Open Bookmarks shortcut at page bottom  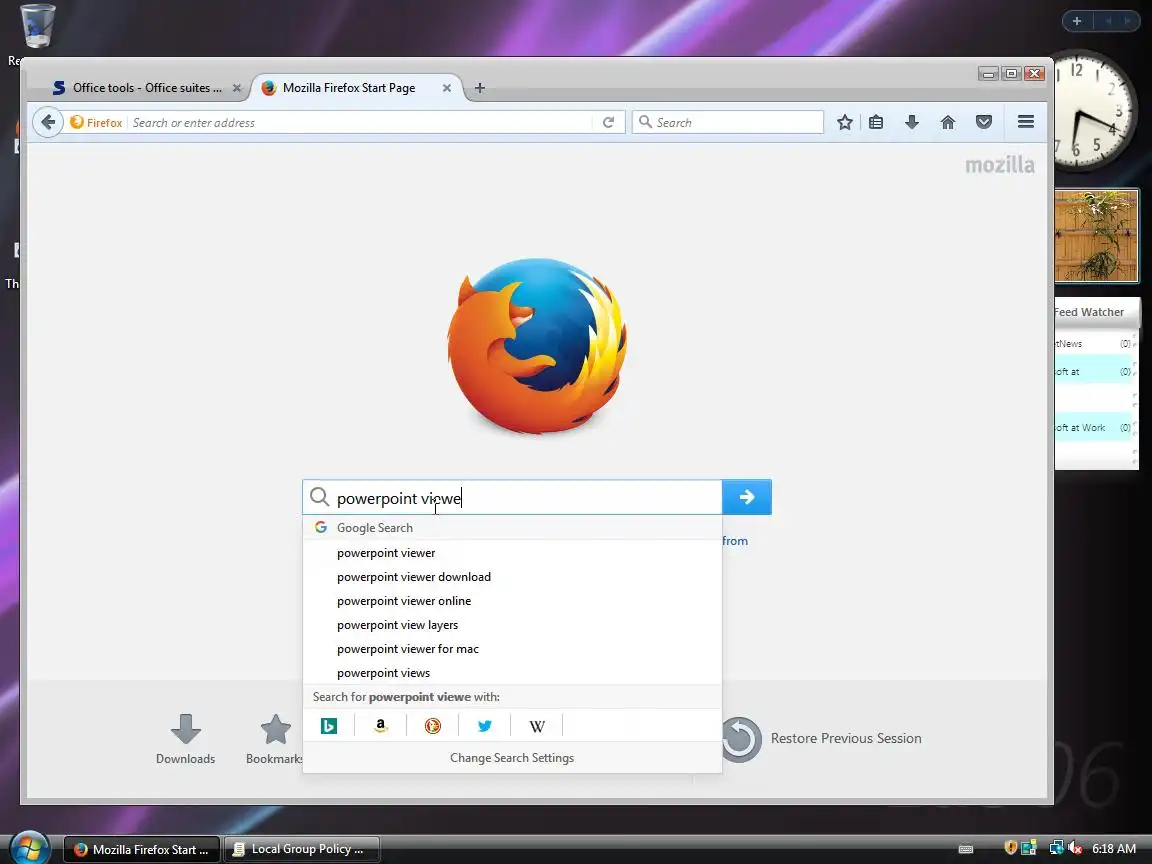pos(275,739)
